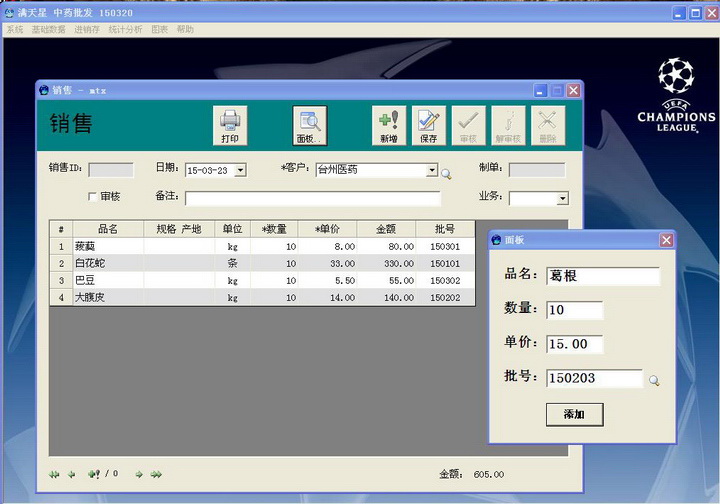Open the 系统 menu

[15, 29]
